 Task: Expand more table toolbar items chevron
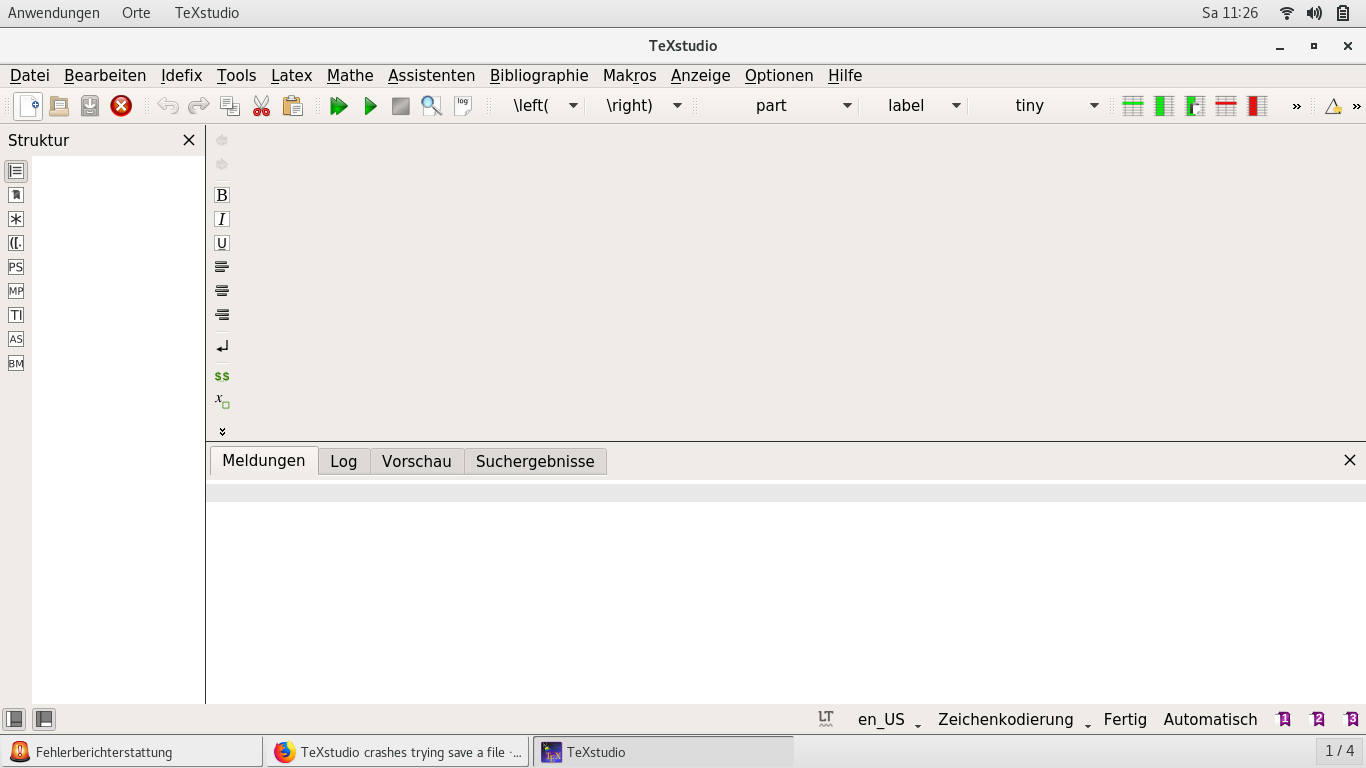point(1297,106)
